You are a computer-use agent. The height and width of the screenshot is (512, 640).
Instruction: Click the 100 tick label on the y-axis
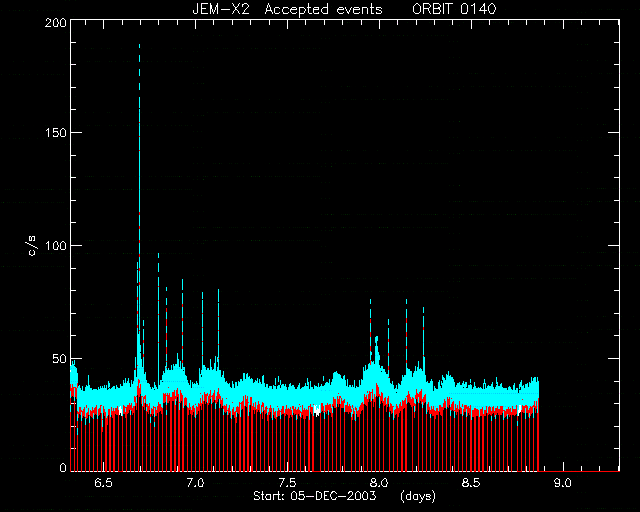click(x=56, y=246)
